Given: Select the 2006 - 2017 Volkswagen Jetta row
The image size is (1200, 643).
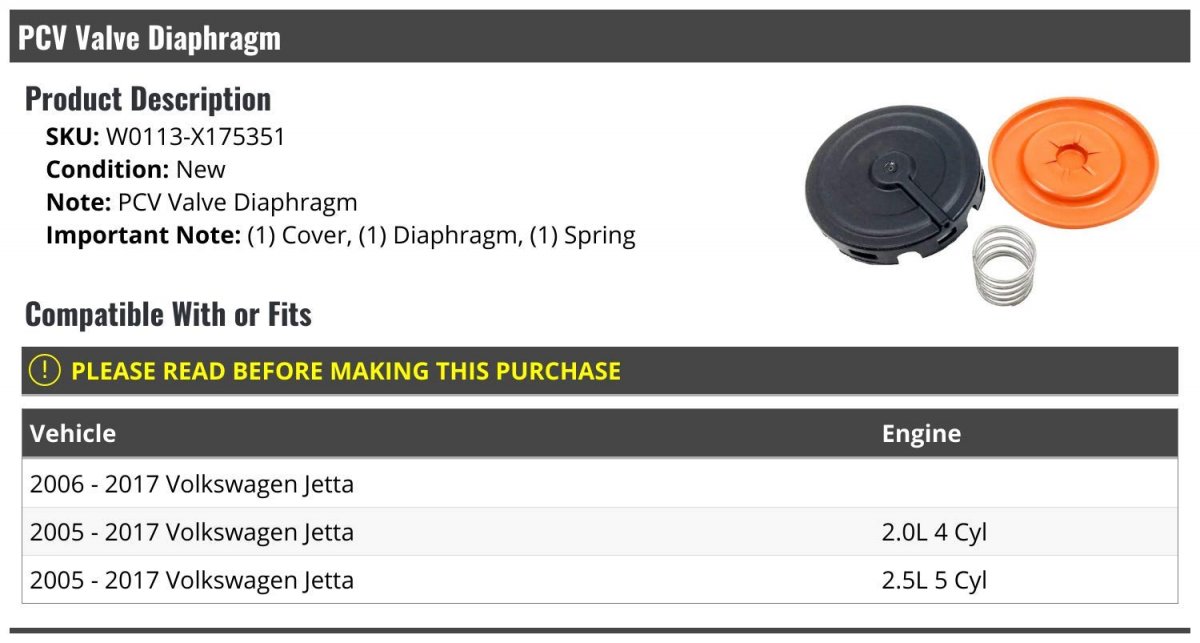Looking at the screenshot, I should tap(600, 484).
